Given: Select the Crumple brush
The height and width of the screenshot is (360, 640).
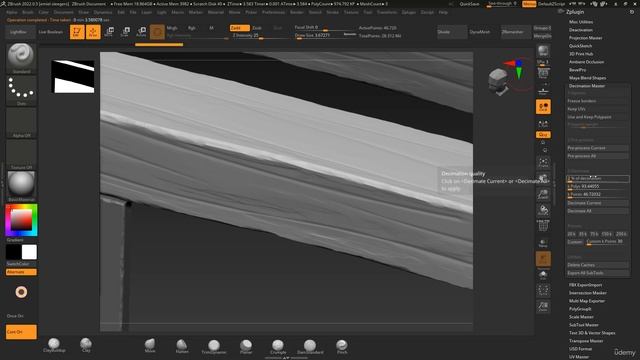Looking at the screenshot, I should pyautogui.click(x=278, y=346).
